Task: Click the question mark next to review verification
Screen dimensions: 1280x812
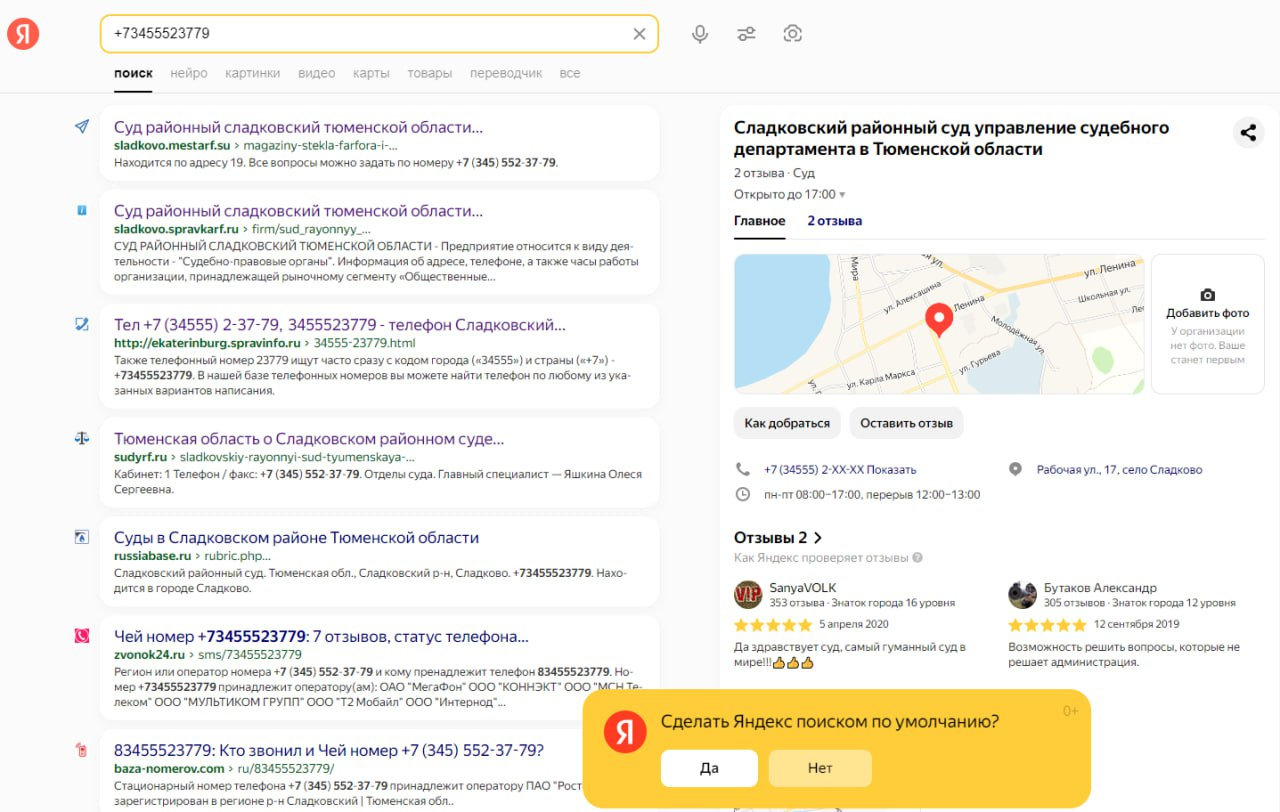Action: coord(918,558)
